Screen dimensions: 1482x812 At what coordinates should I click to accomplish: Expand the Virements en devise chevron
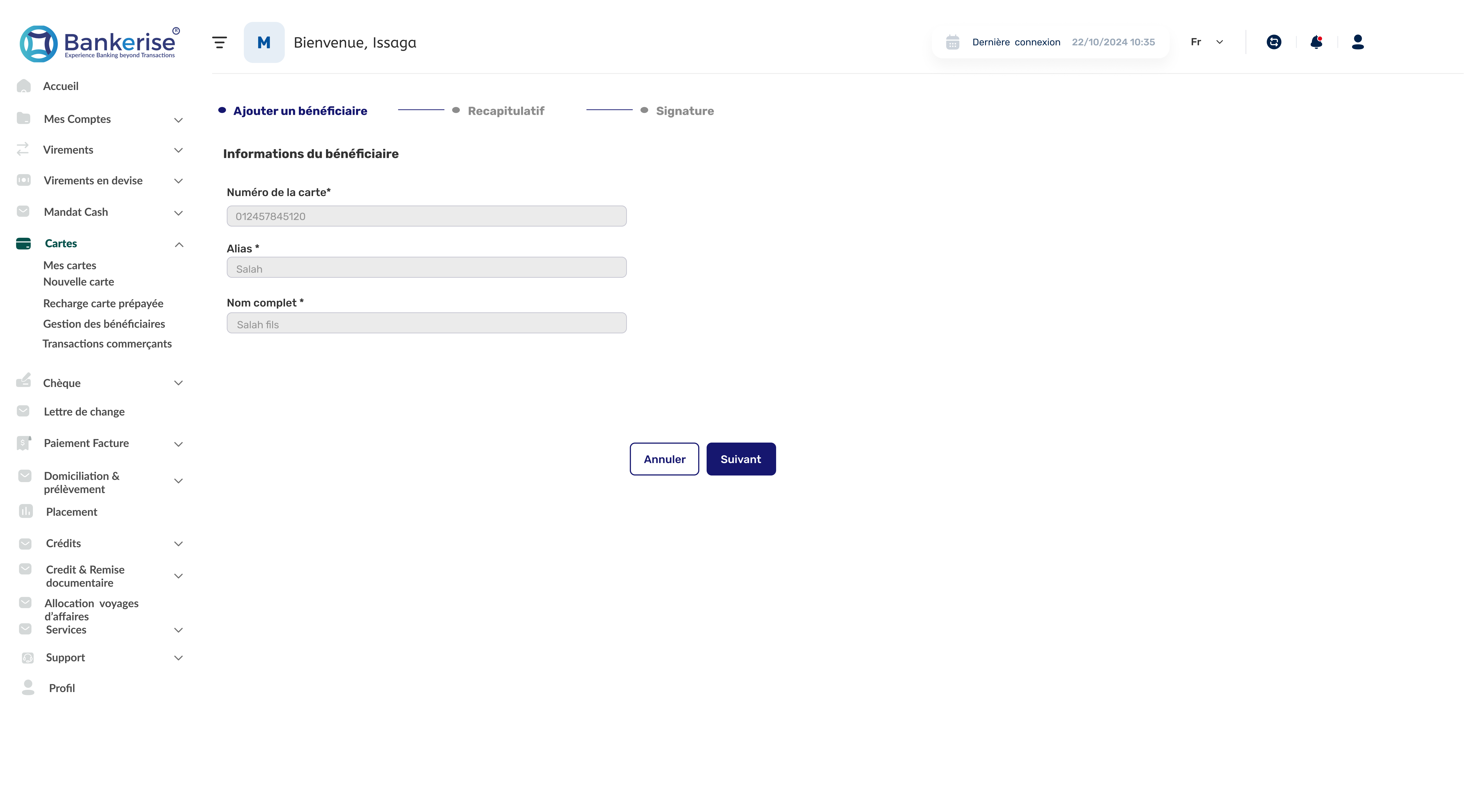tap(178, 181)
